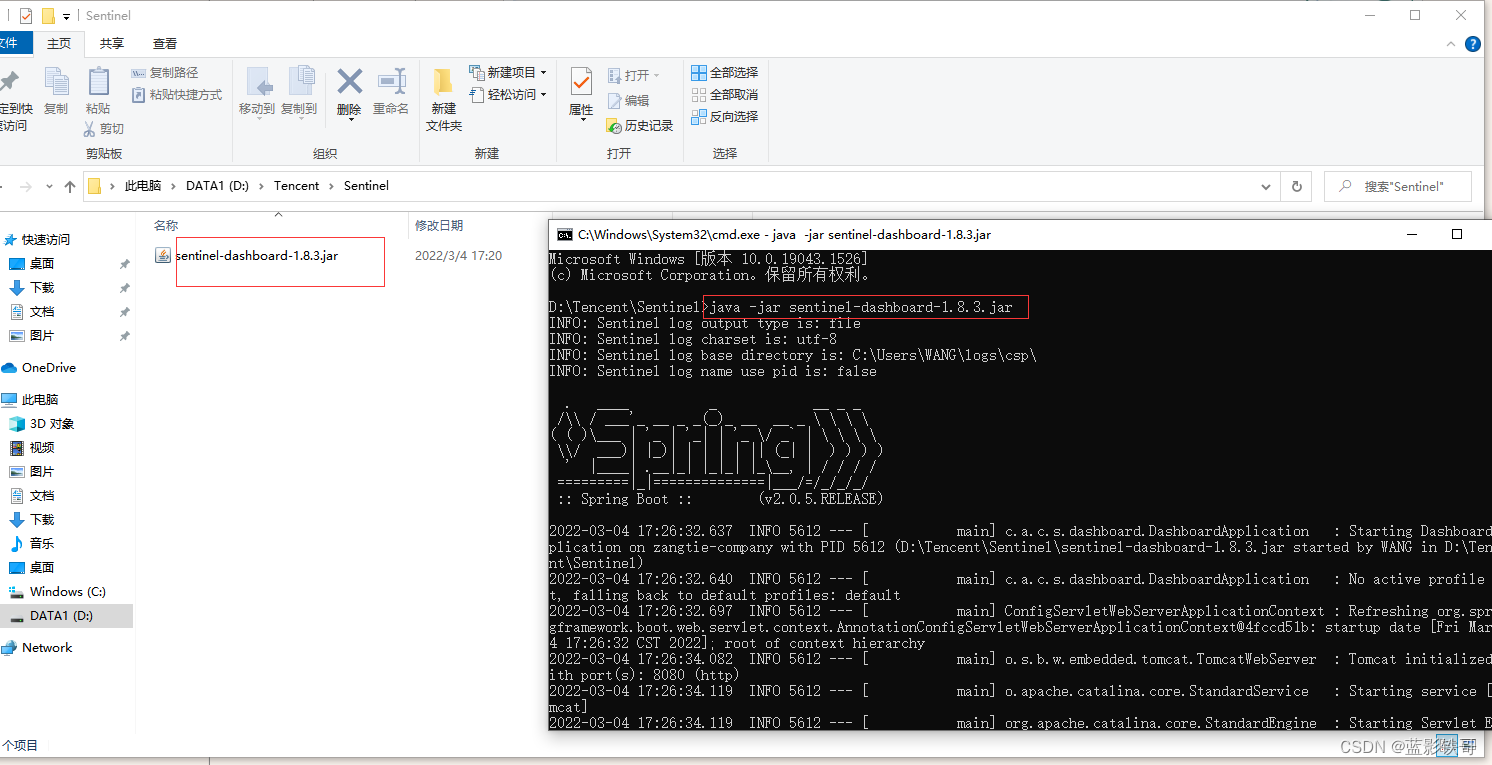Screen dimensions: 1492x765
Task: Select the sentinel-dashboard-1.8.3.jar file
Action: click(x=246, y=256)
